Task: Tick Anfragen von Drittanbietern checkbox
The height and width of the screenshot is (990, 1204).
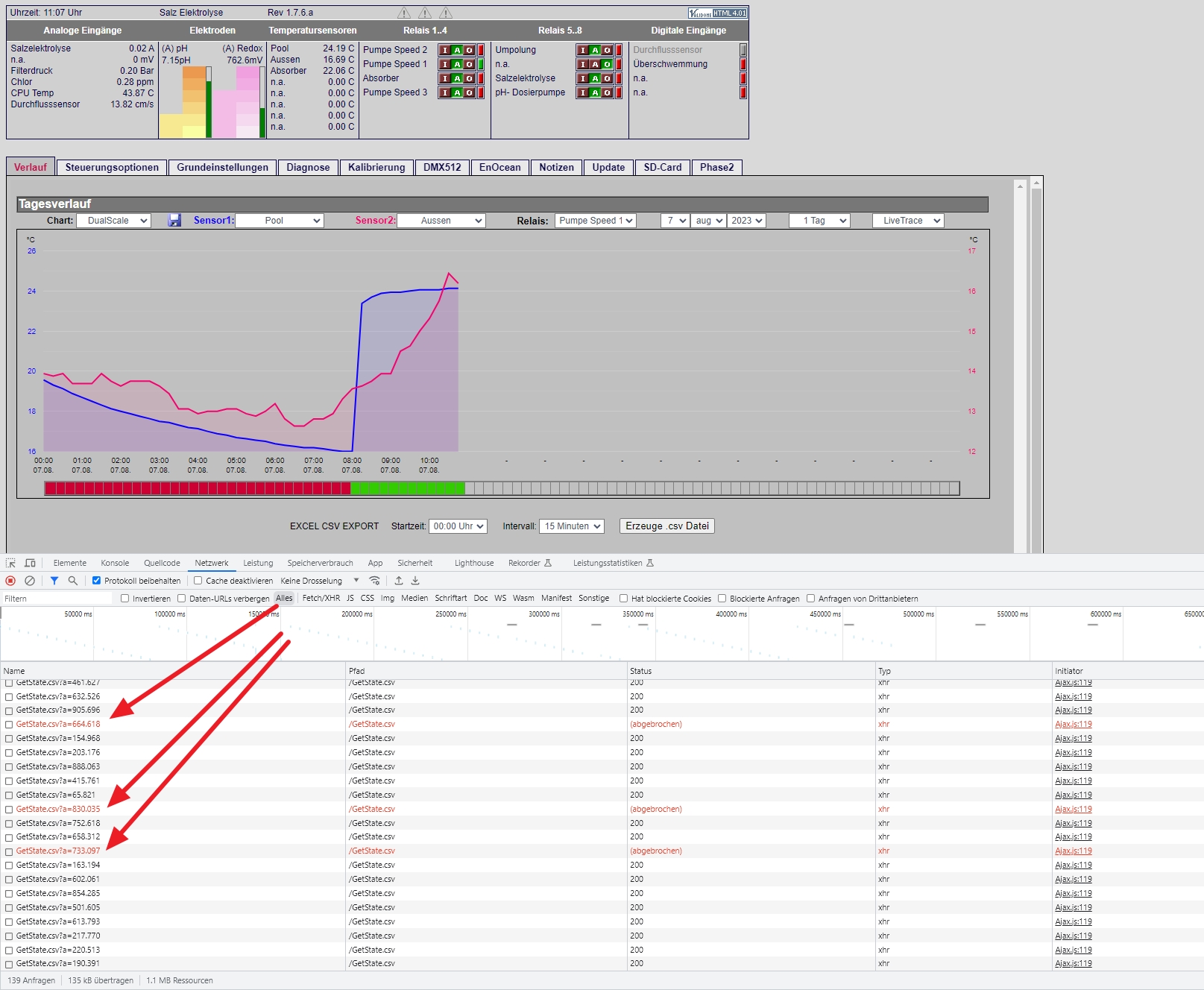Action: point(810,599)
